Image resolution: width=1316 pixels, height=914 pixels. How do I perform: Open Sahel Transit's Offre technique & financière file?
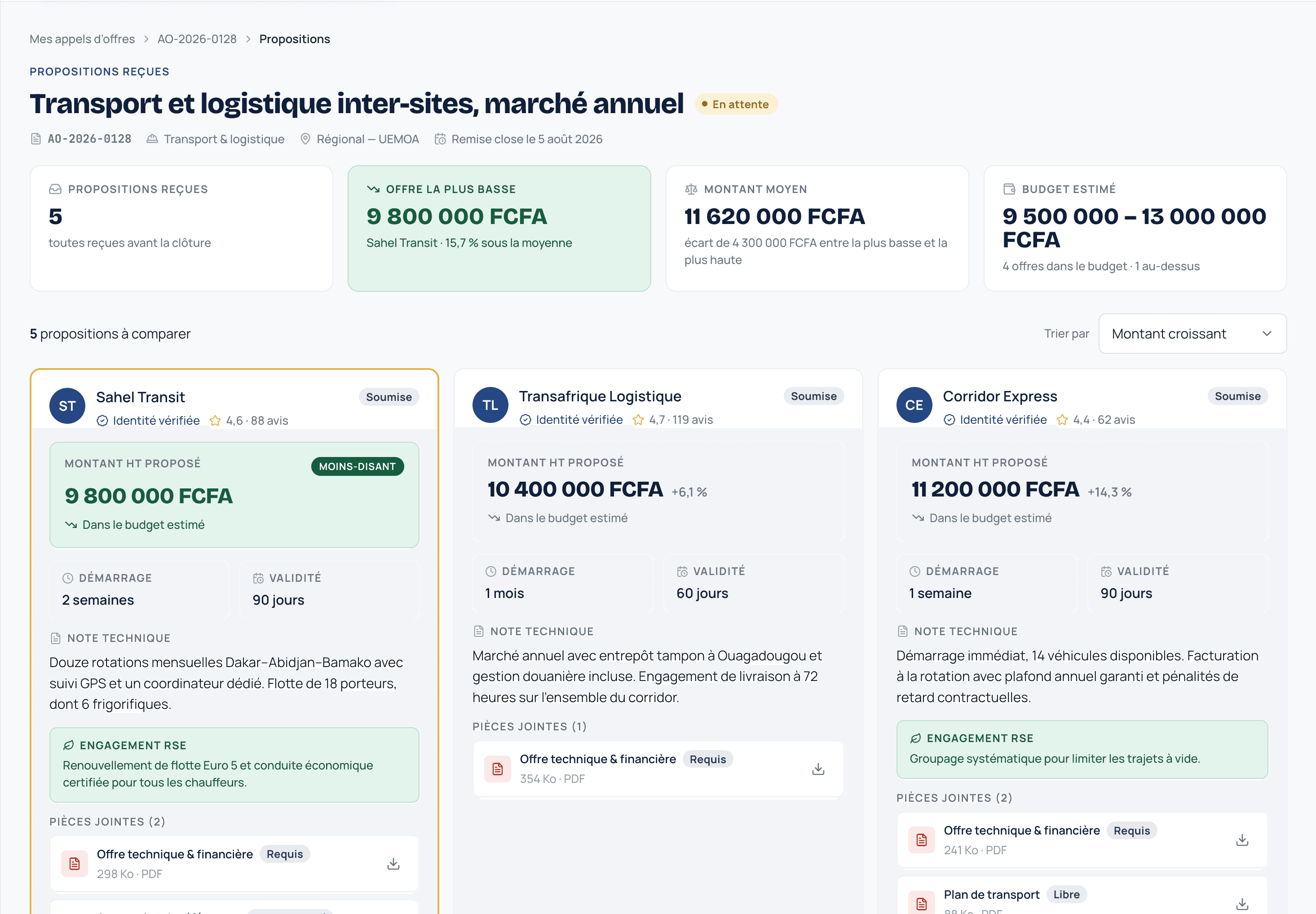pos(234,864)
